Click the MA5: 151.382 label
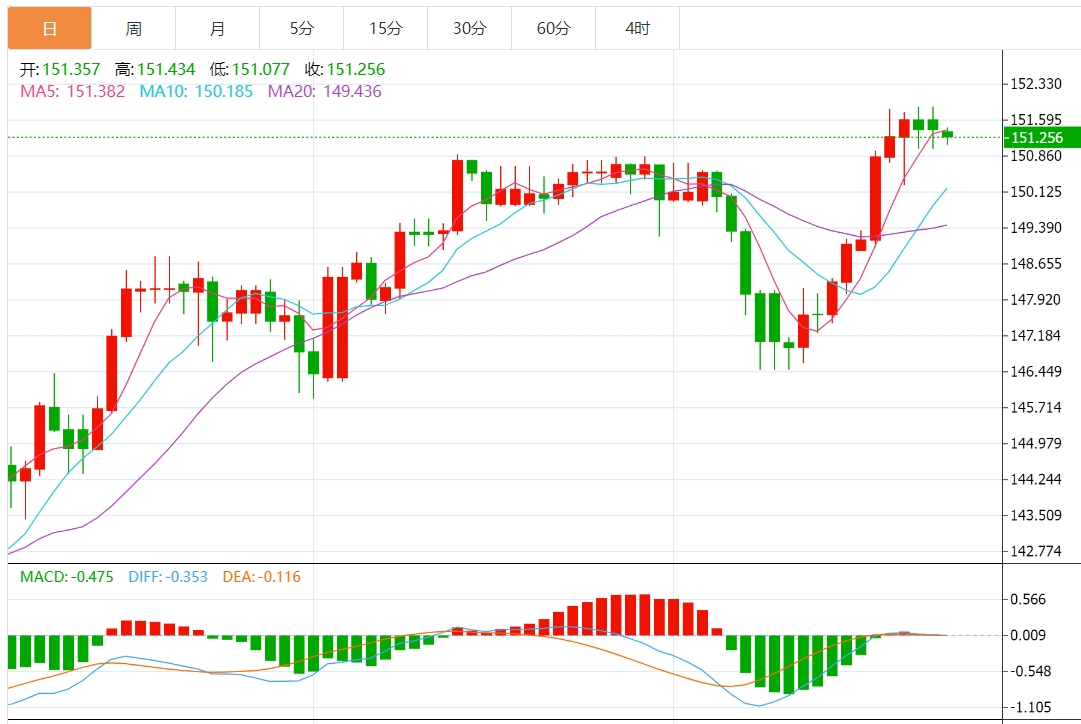The height and width of the screenshot is (724, 1081). click(72, 91)
